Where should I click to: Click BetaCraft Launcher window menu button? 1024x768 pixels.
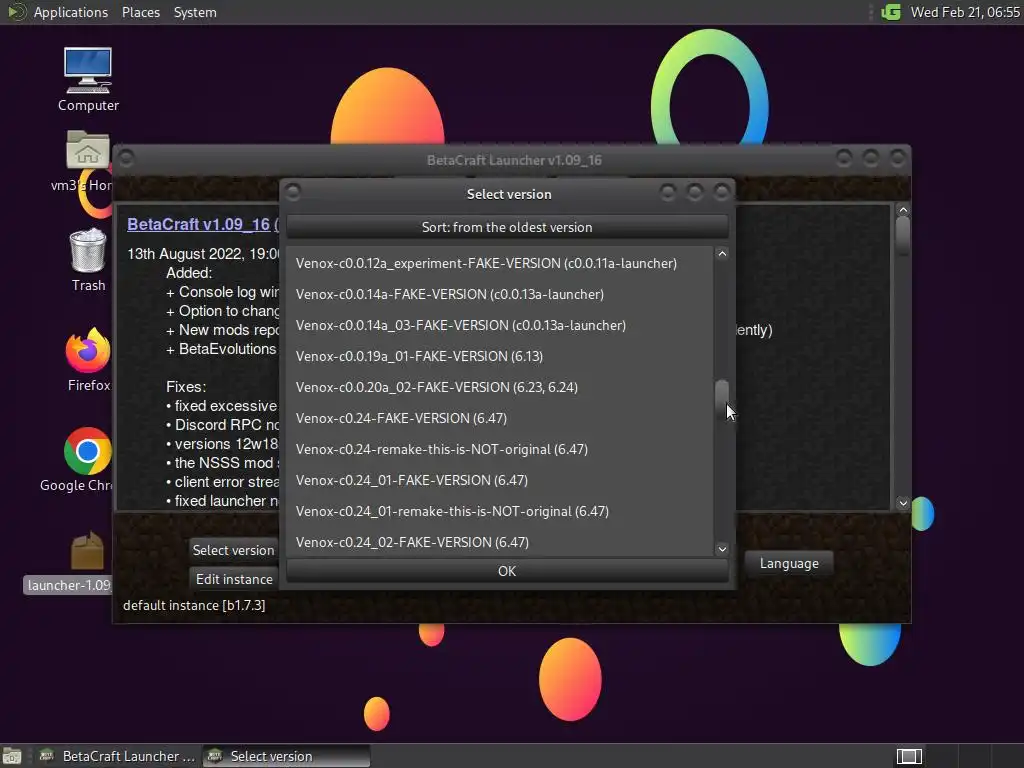pyautogui.click(x=126, y=158)
